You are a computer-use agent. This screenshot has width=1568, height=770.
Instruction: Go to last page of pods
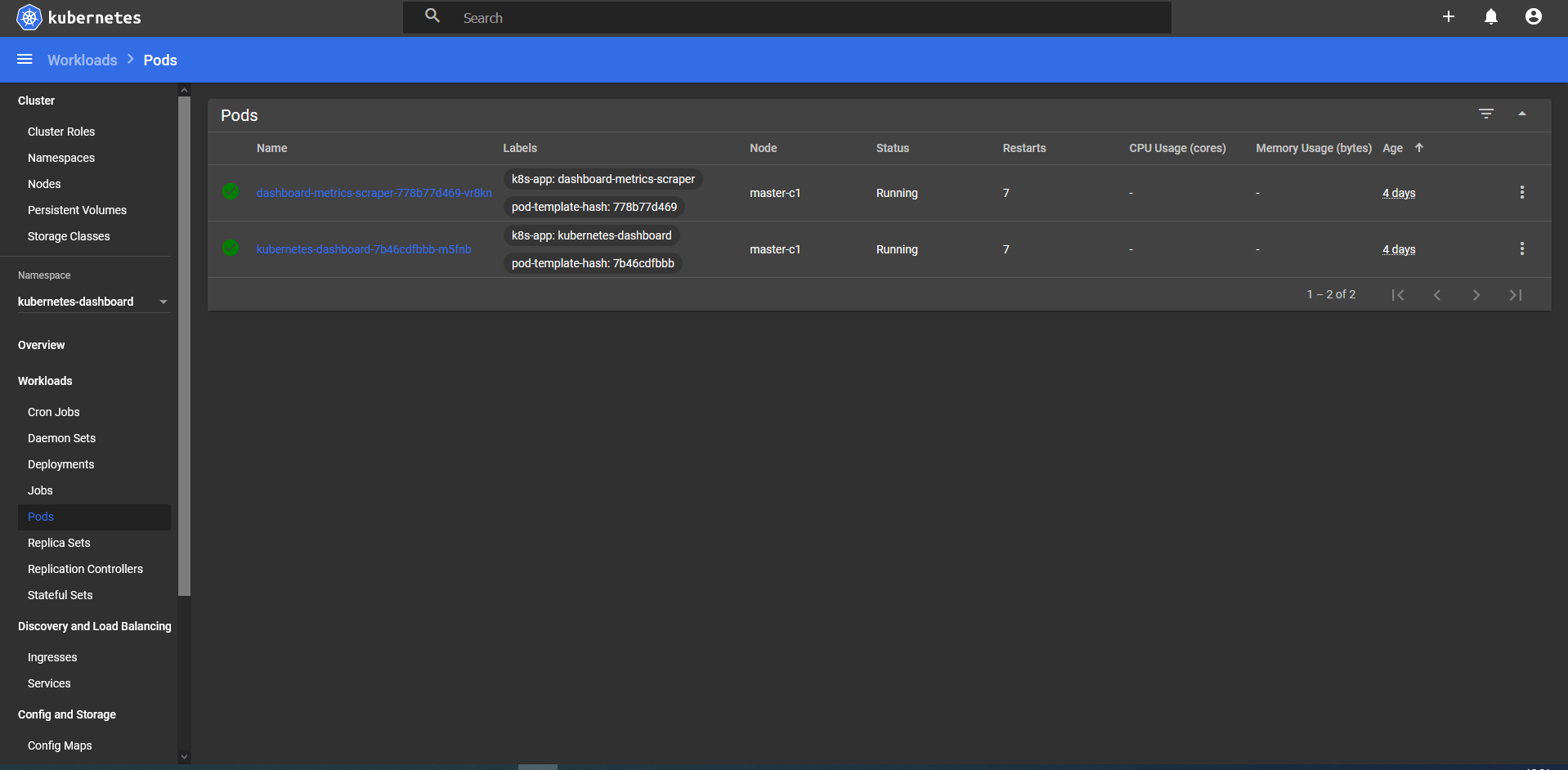[x=1515, y=295]
